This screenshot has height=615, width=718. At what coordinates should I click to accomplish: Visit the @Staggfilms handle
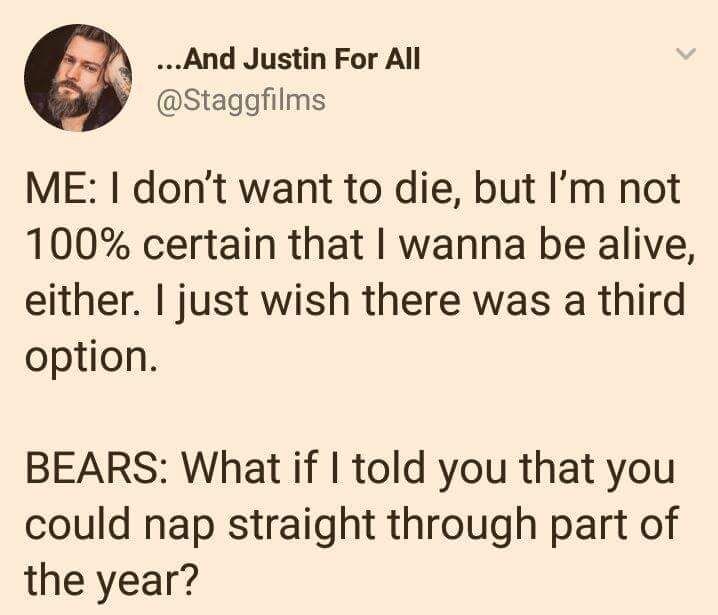pos(241,101)
